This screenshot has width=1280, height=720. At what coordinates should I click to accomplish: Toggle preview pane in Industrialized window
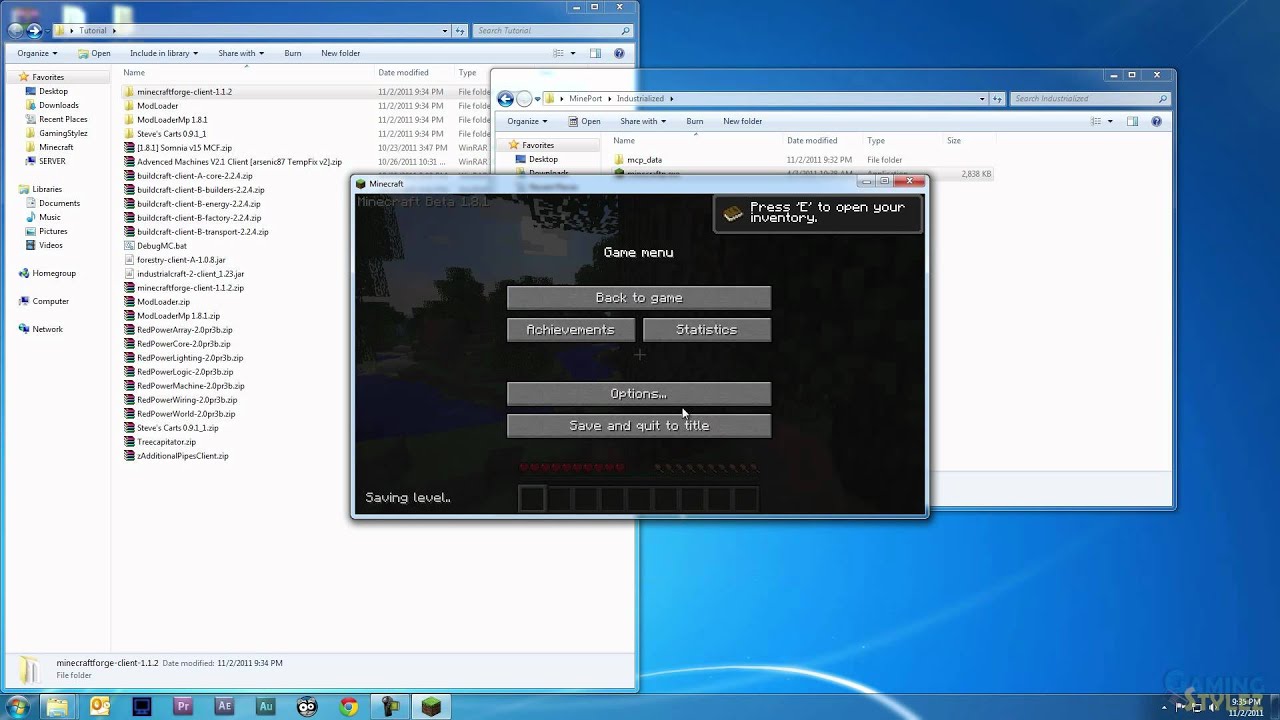(x=1132, y=121)
